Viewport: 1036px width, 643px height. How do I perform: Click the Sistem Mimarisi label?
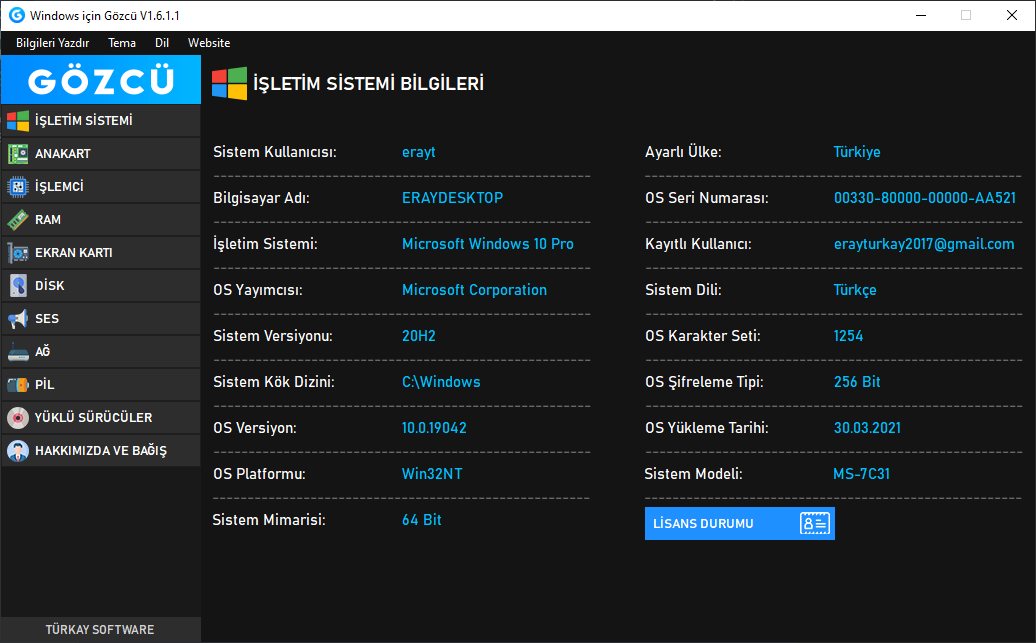(269, 520)
